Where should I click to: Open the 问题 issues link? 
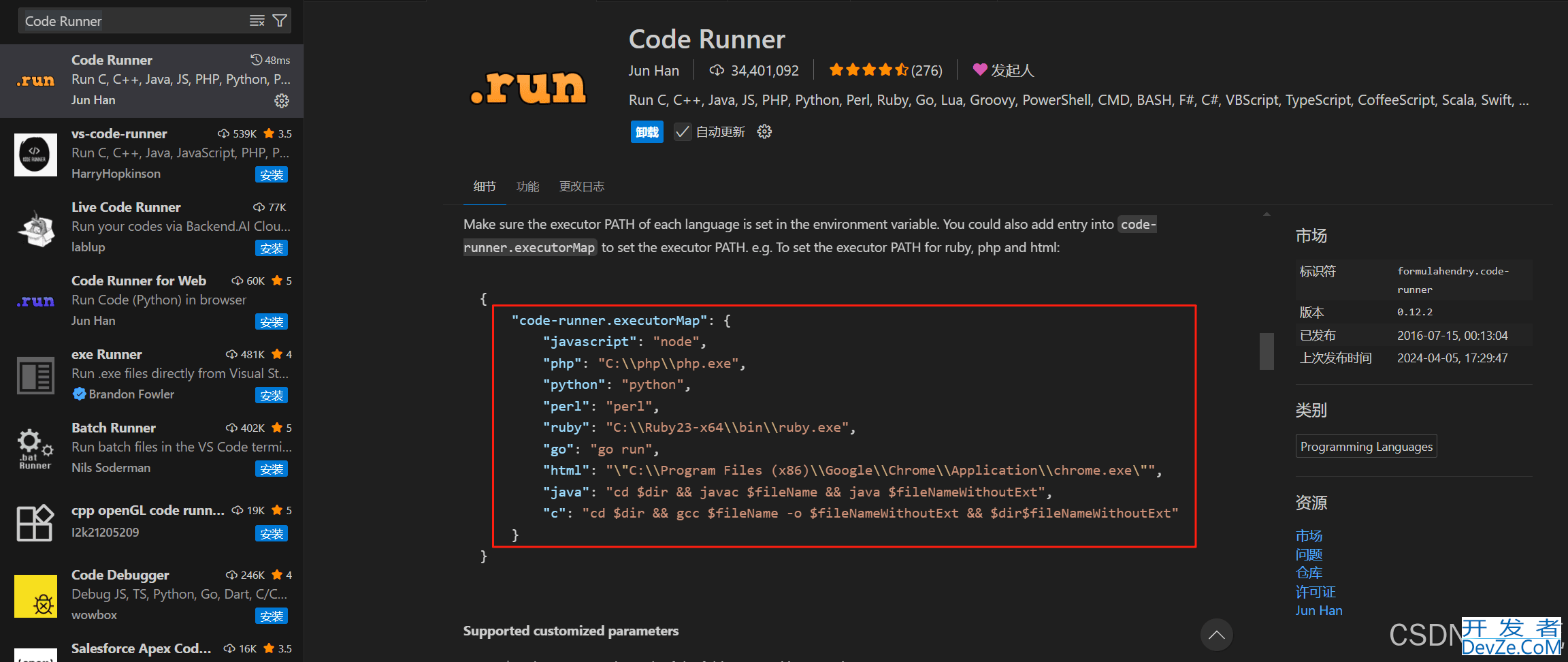(1309, 554)
